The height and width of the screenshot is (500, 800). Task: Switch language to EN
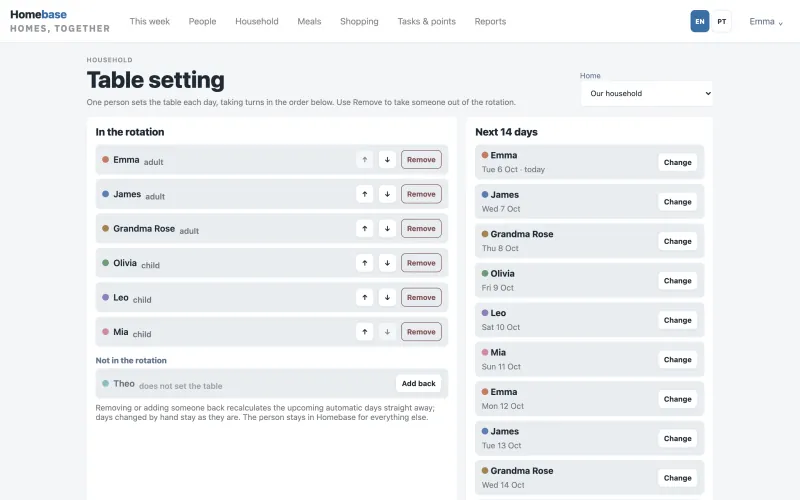pos(699,21)
